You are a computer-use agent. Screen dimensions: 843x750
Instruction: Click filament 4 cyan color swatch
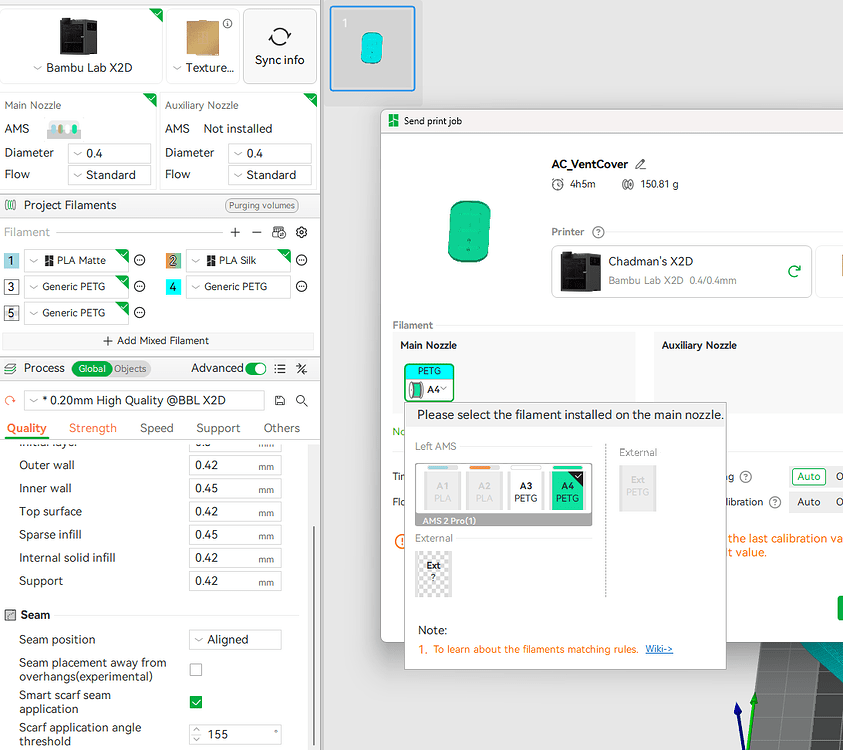click(x=173, y=287)
